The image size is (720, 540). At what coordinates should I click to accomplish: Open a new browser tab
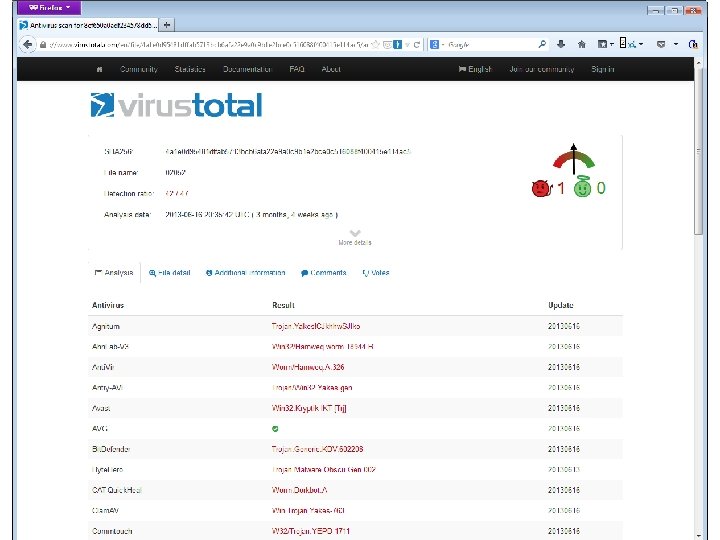(167, 25)
